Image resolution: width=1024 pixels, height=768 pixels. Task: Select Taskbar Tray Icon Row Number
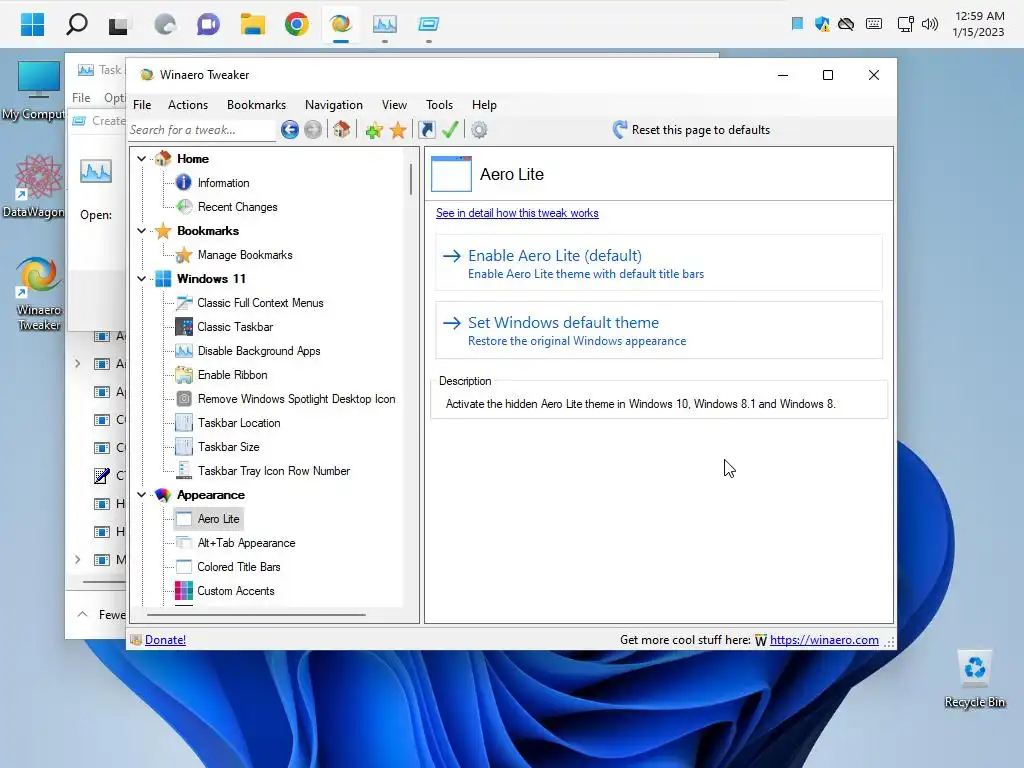click(x=274, y=471)
